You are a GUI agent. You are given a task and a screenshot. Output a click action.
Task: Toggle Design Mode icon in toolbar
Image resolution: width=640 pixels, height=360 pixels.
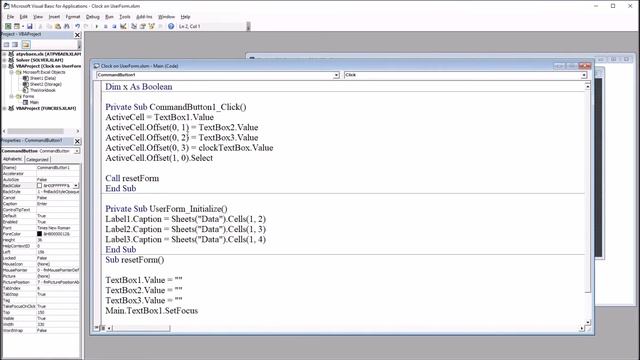(x=123, y=26)
